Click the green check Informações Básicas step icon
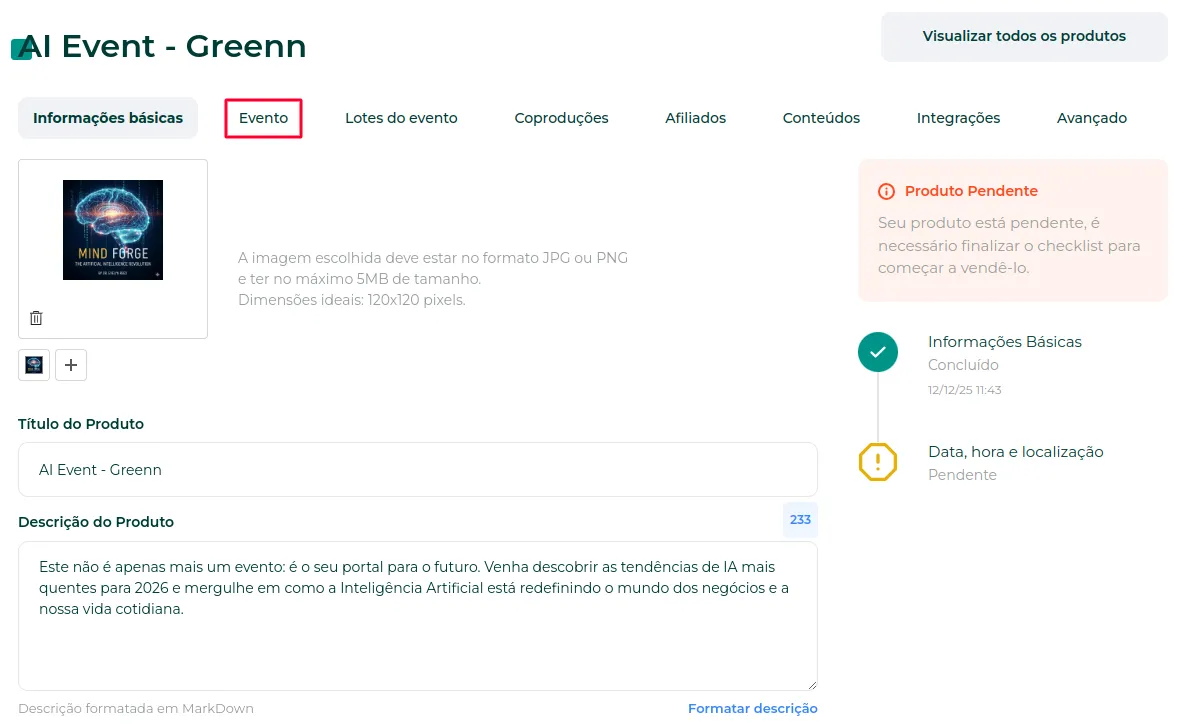 [878, 352]
